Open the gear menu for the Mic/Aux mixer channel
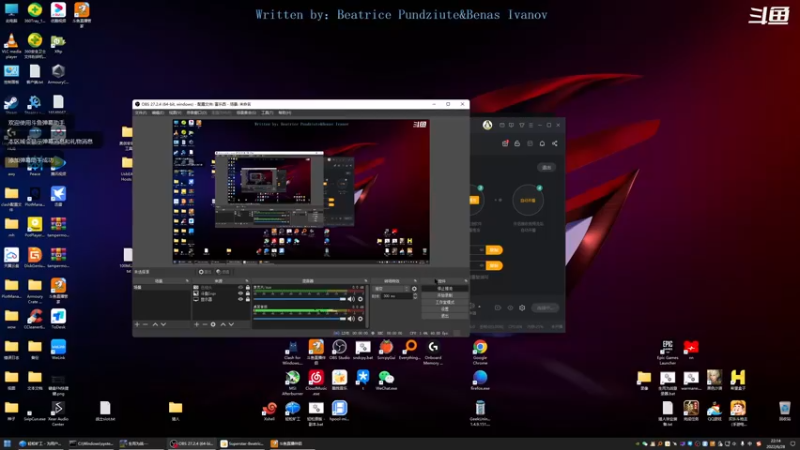This screenshot has height=450, width=800. (x=360, y=299)
